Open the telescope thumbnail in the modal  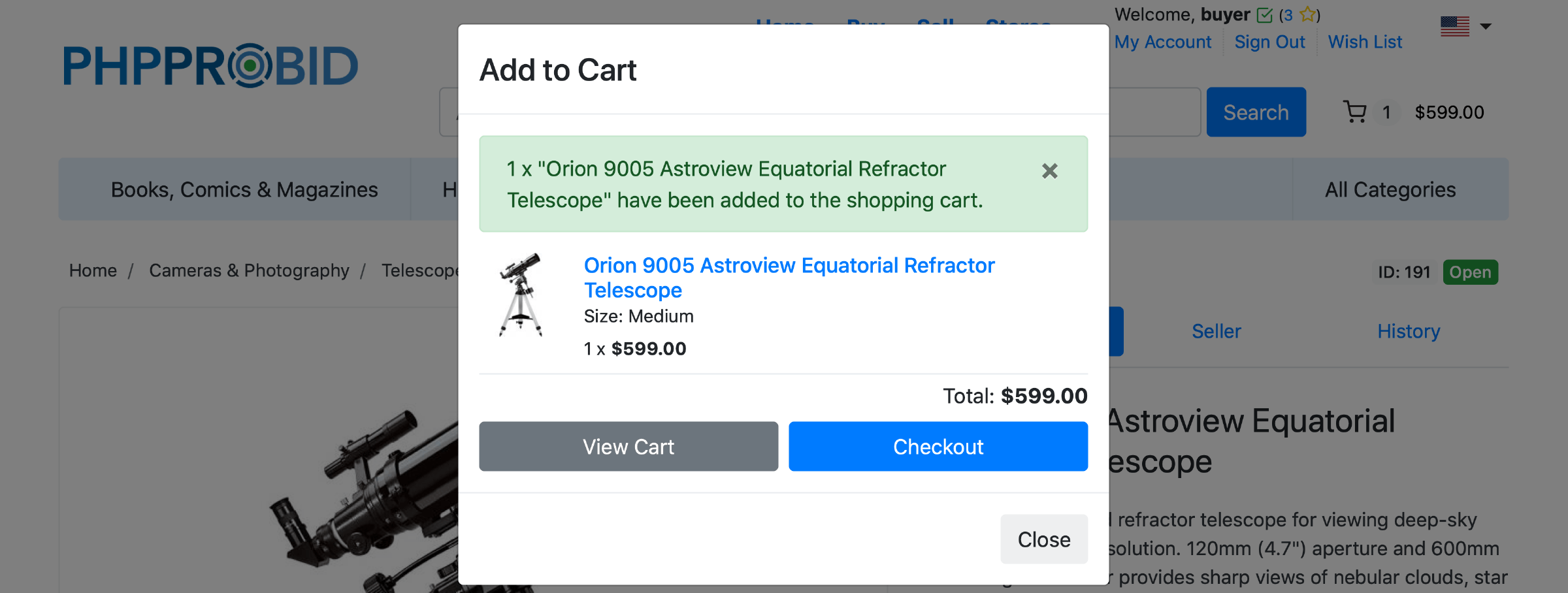click(x=521, y=295)
